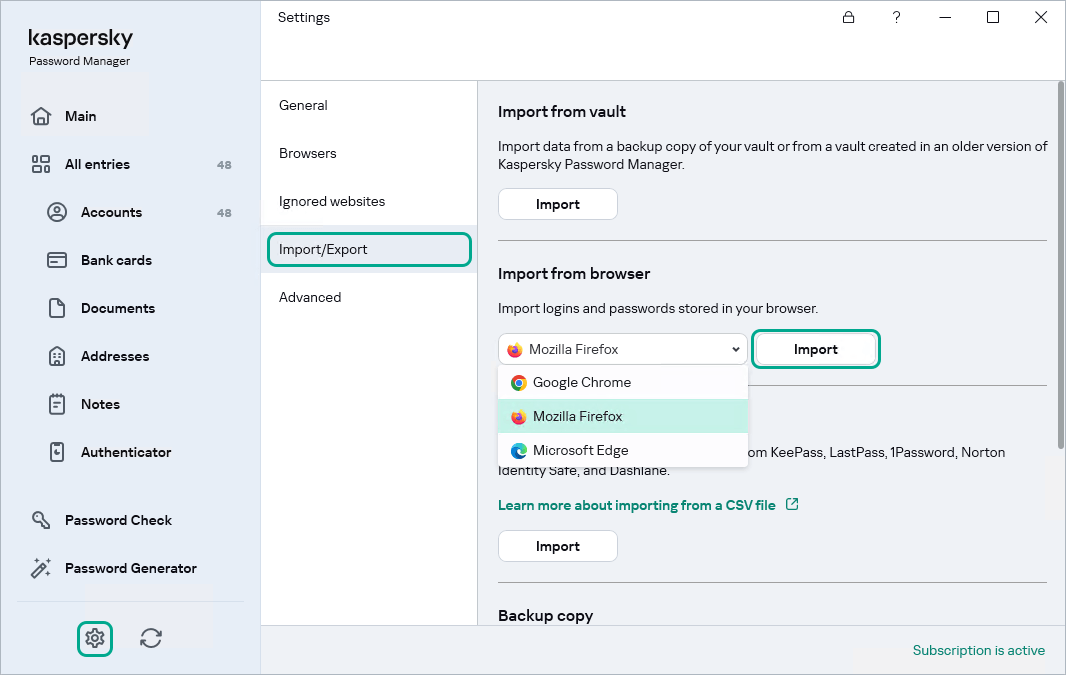Select Notes label in sidebar
The width and height of the screenshot is (1066, 675).
coord(100,404)
